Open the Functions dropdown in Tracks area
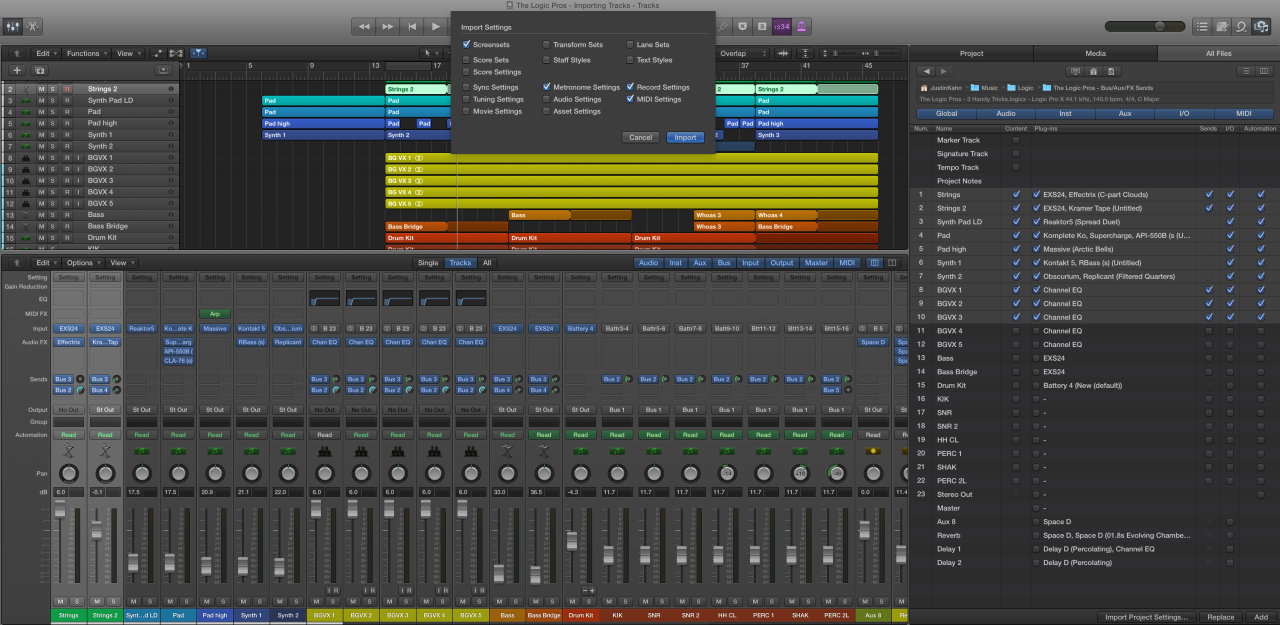Screen dimensions: 1280x625 pyautogui.click(x=87, y=53)
